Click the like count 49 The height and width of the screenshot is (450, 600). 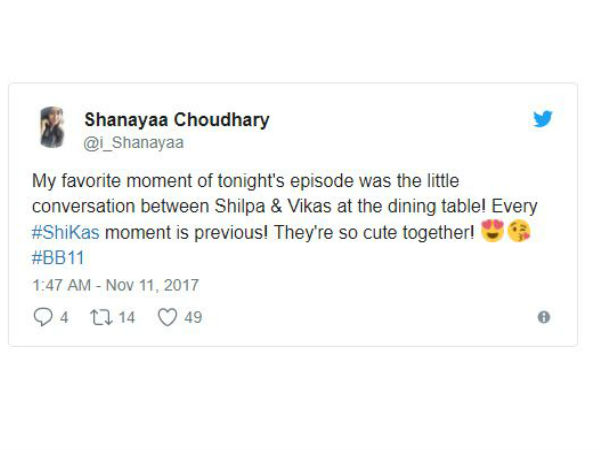point(193,318)
